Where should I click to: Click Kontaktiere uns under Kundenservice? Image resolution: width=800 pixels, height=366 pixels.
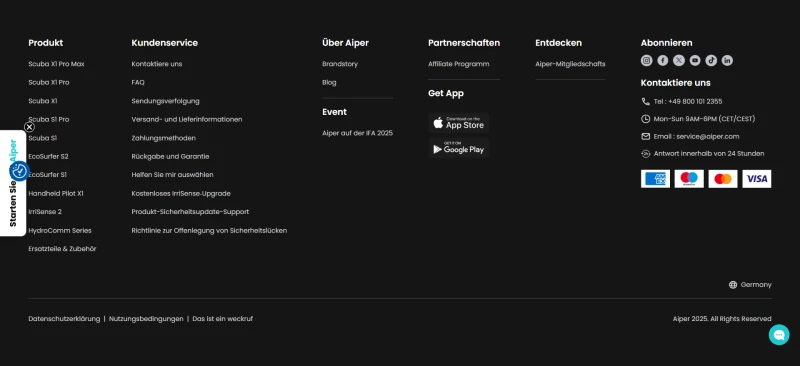tap(157, 64)
